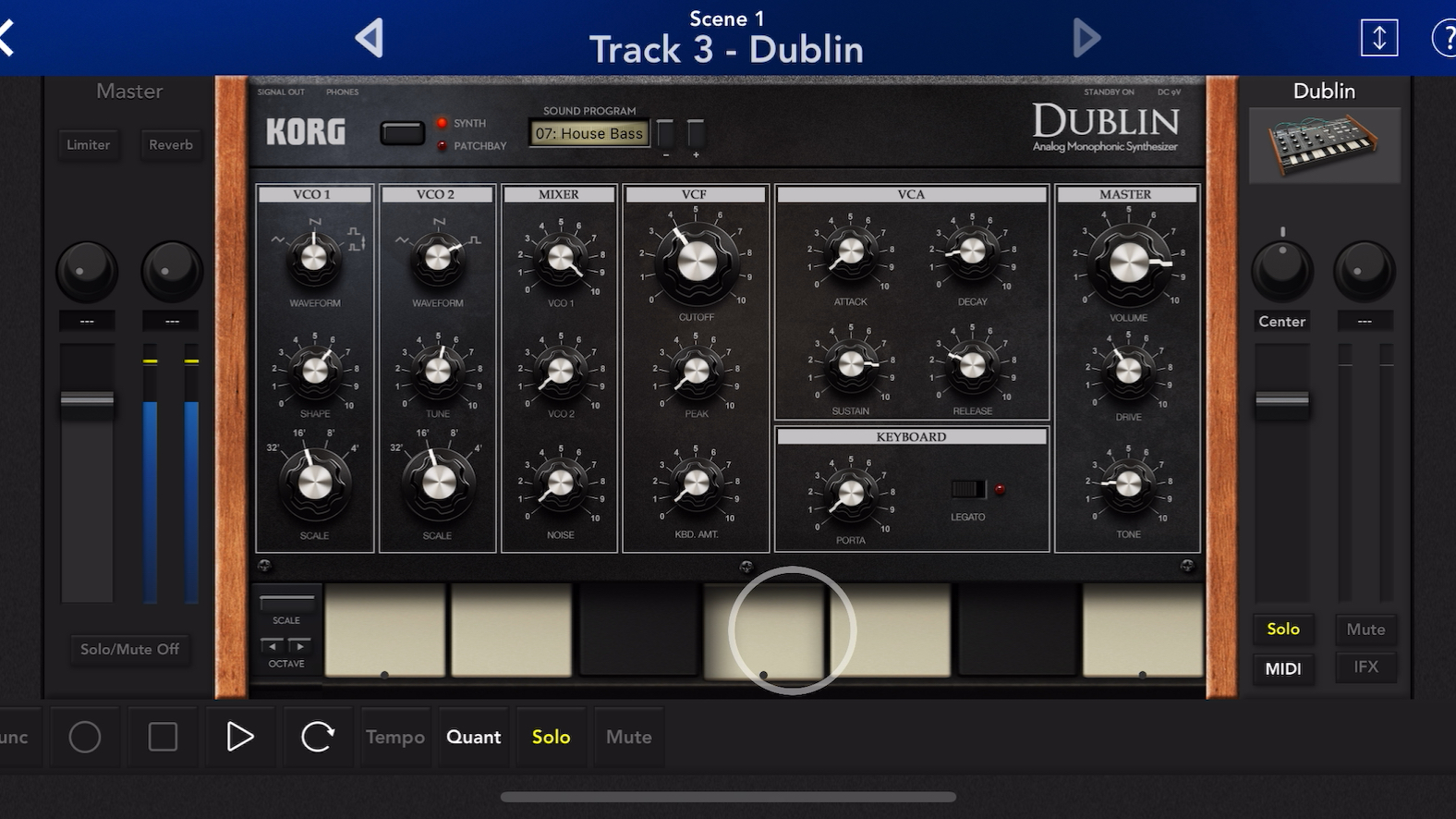
Task: Click the VCO 1 SCALE knob
Action: pos(314,481)
